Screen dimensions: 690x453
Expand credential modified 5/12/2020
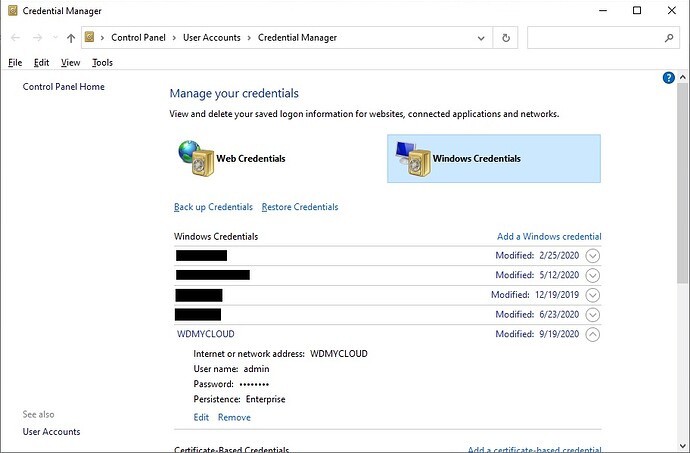point(593,275)
